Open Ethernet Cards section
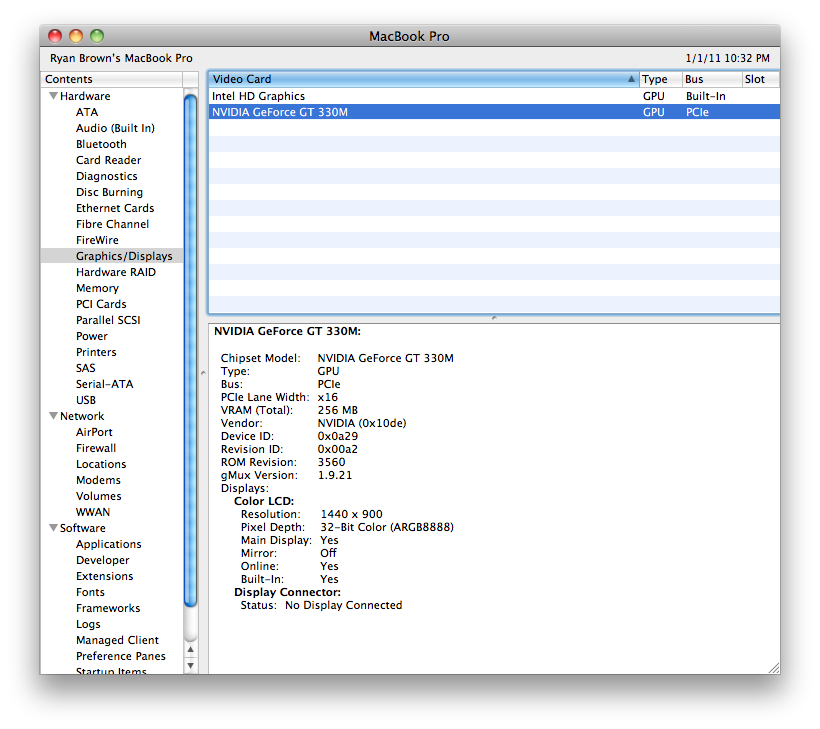This screenshot has width=820, height=729. coord(115,208)
